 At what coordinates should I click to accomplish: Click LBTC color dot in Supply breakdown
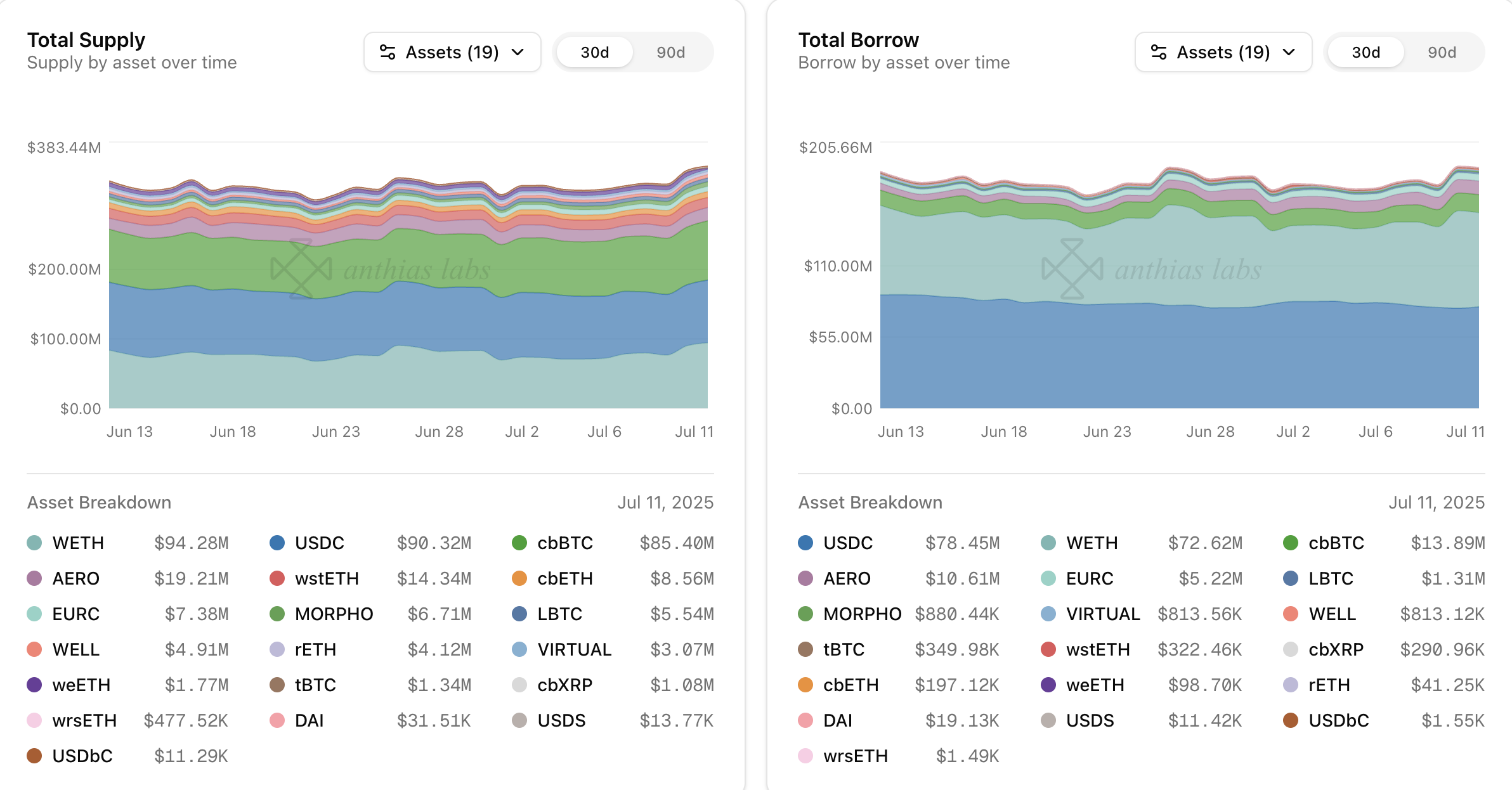(x=519, y=614)
